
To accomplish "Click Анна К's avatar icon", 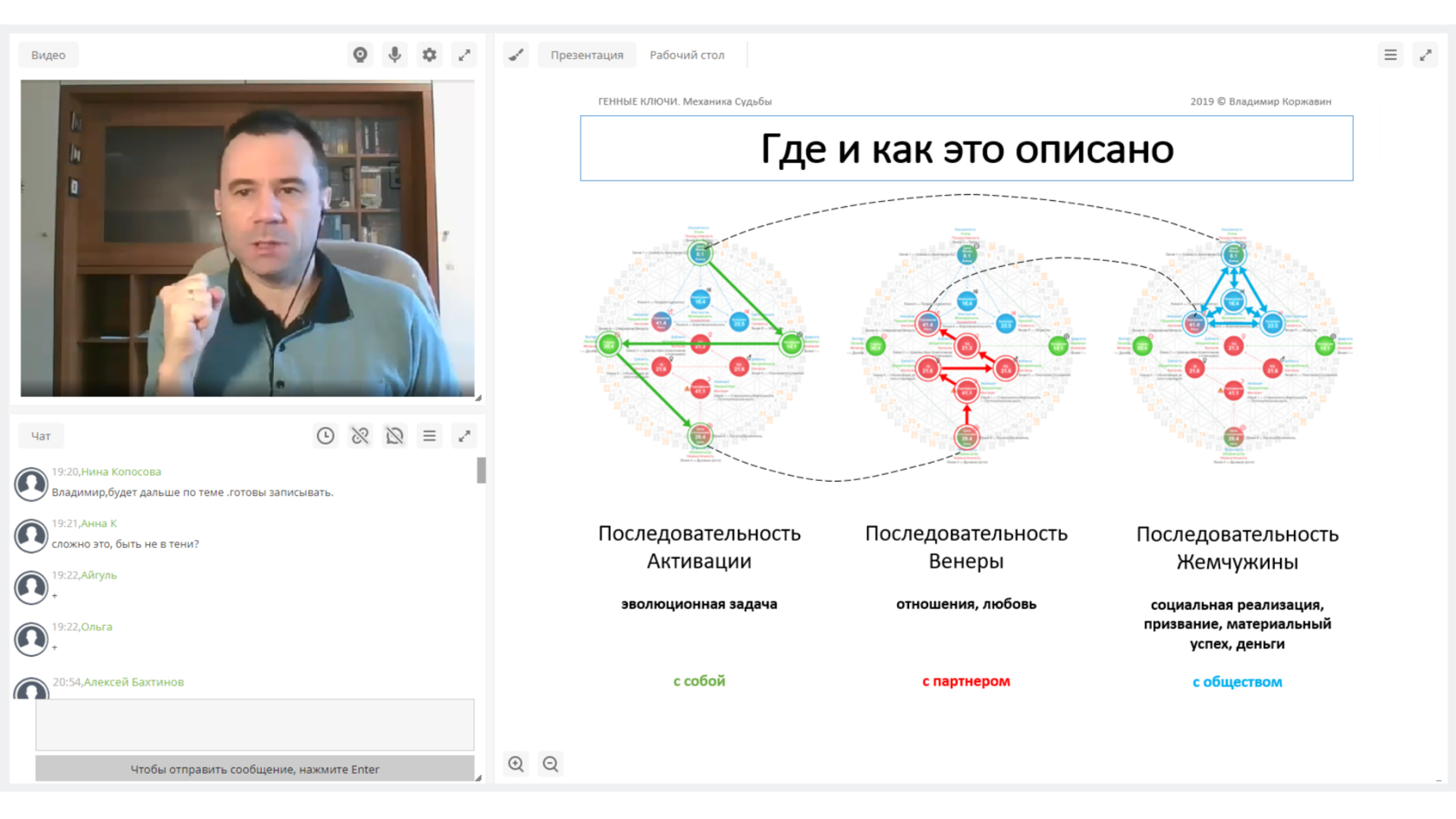I will point(31,536).
